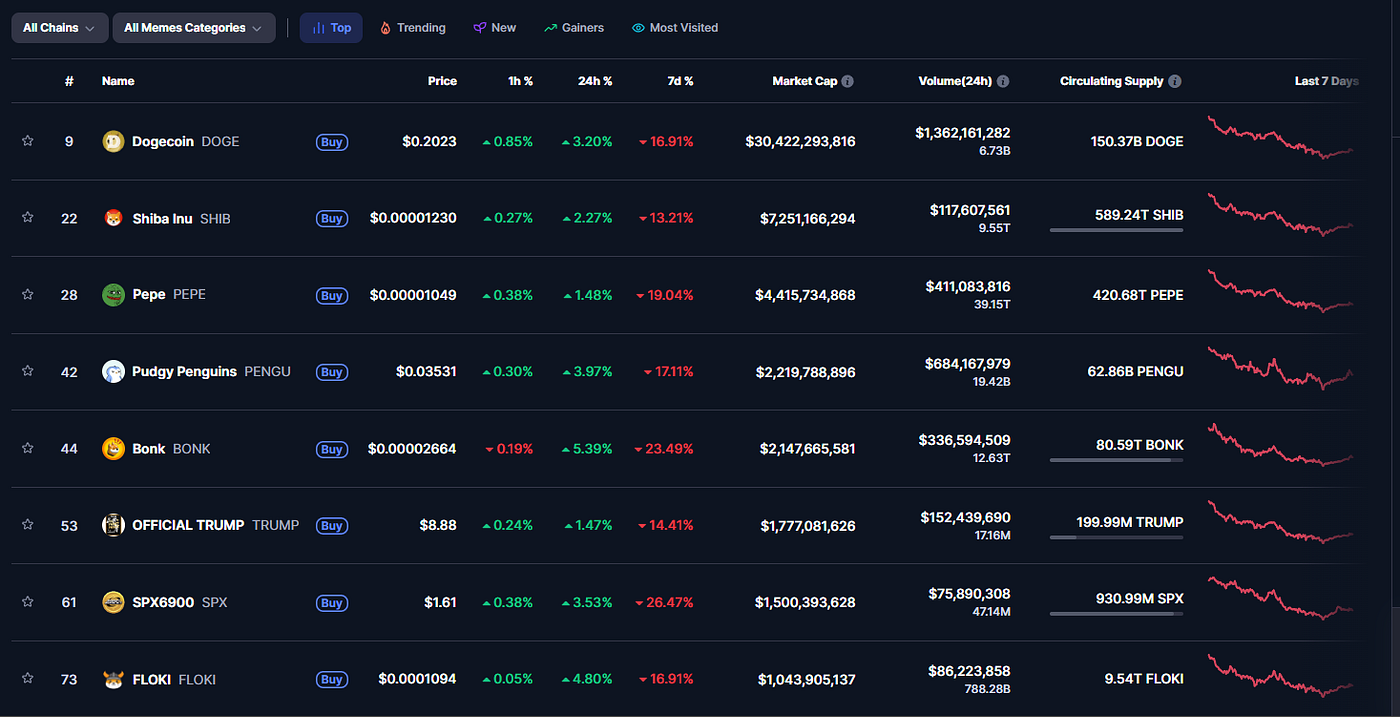This screenshot has height=717, width=1400.
Task: Open the SPX6900 name link
Action: point(163,602)
